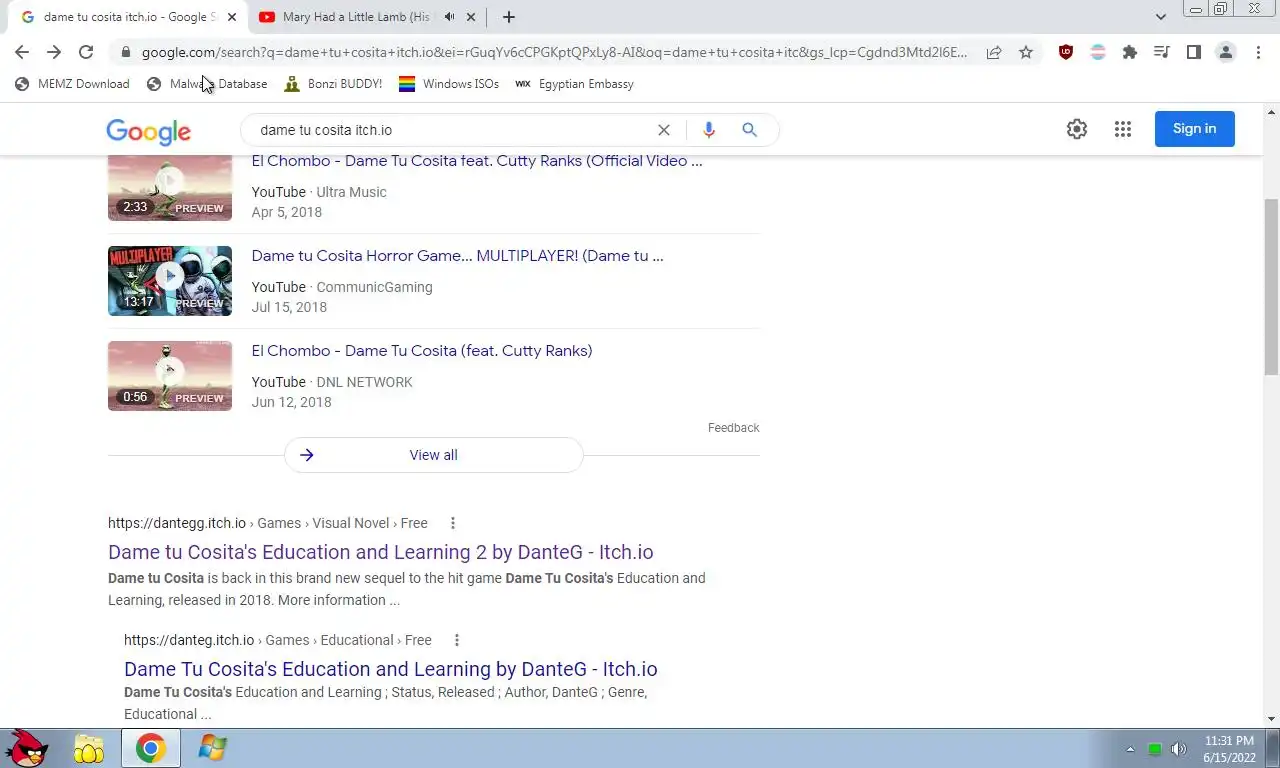The width and height of the screenshot is (1280, 768).
Task: Clear the search box with the X
Action: pos(664,130)
